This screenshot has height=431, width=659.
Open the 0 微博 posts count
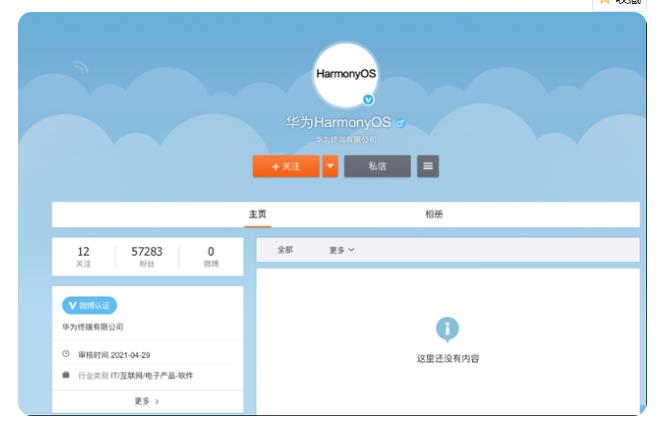pos(211,257)
